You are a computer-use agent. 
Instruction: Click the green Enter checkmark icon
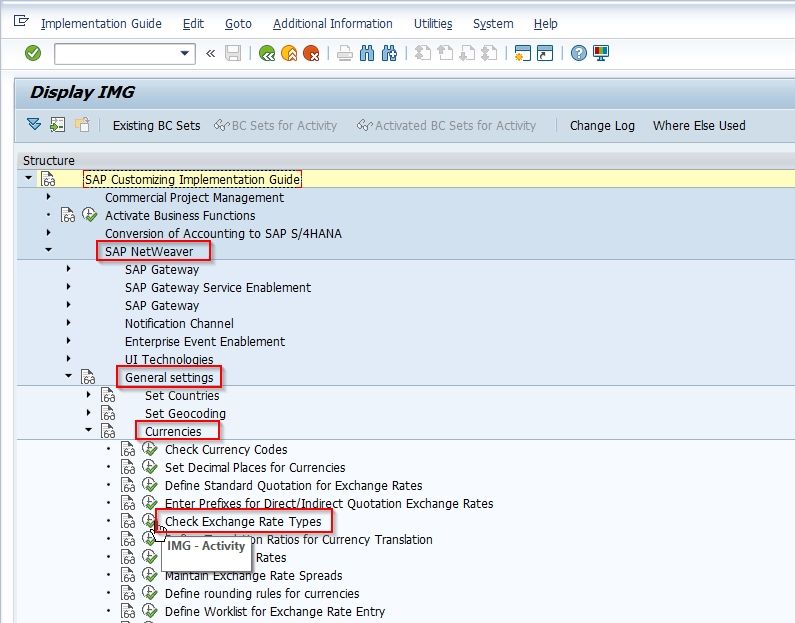pyautogui.click(x=33, y=53)
